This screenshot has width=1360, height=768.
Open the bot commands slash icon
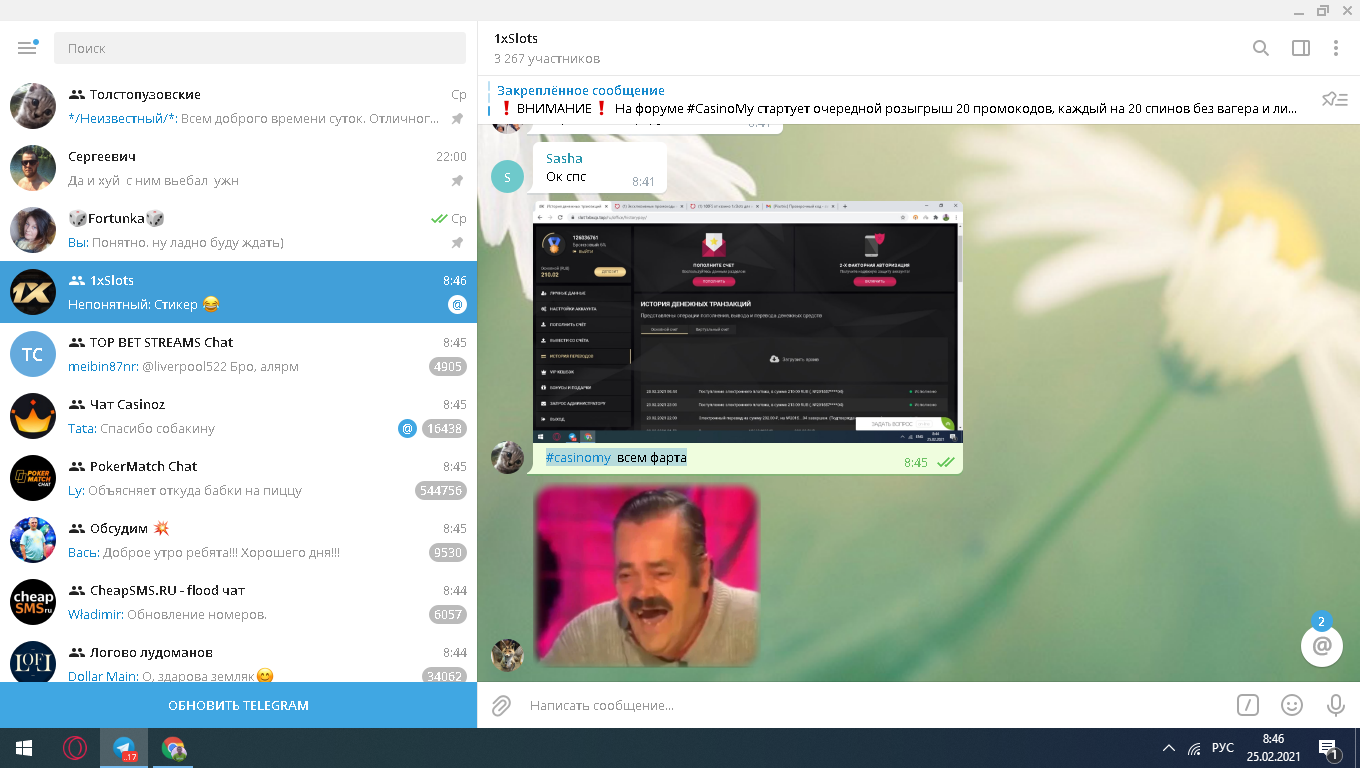point(1247,705)
